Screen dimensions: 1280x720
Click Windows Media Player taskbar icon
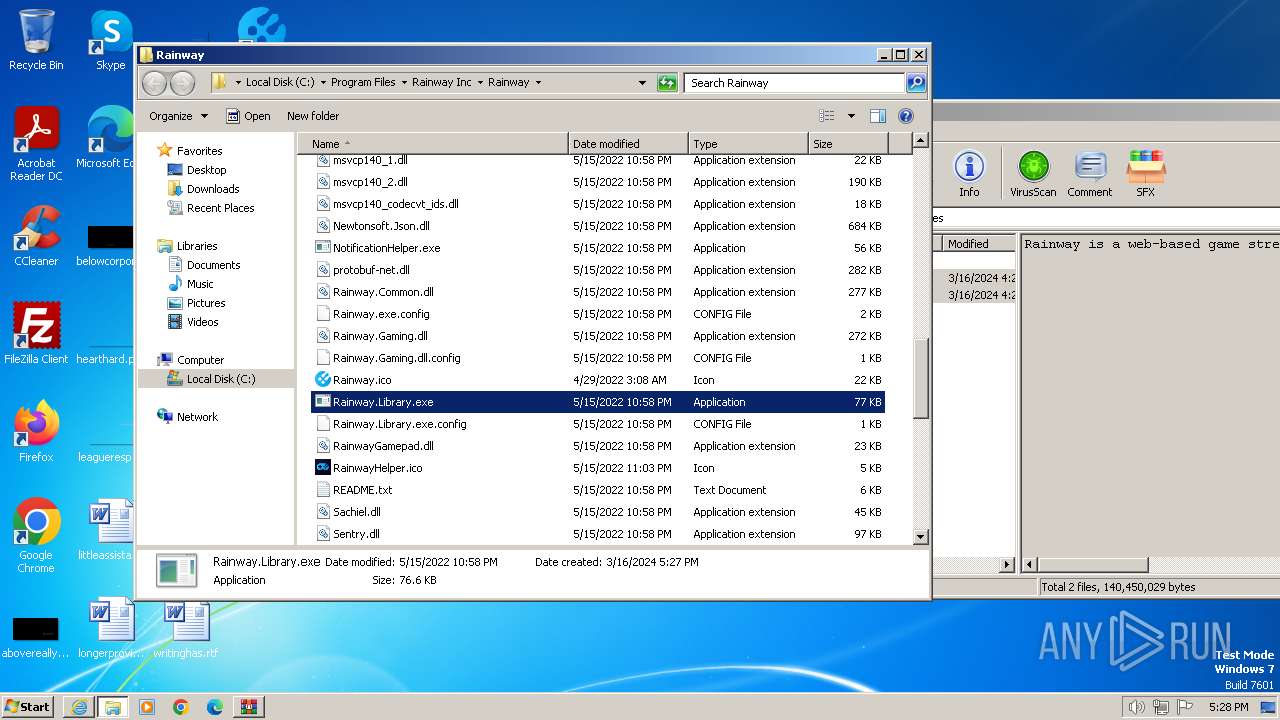(147, 707)
